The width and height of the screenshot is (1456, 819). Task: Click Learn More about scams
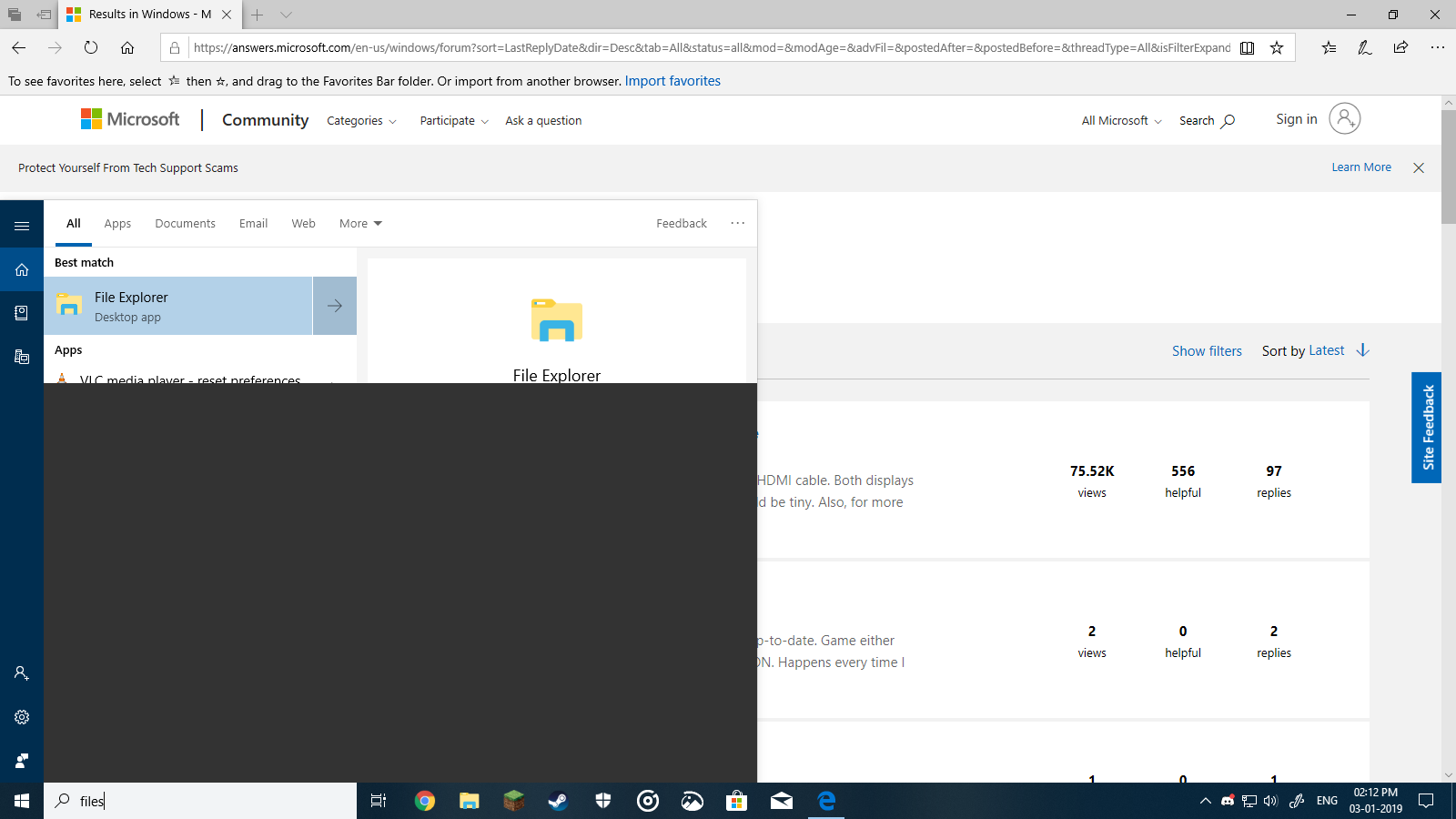(1361, 167)
